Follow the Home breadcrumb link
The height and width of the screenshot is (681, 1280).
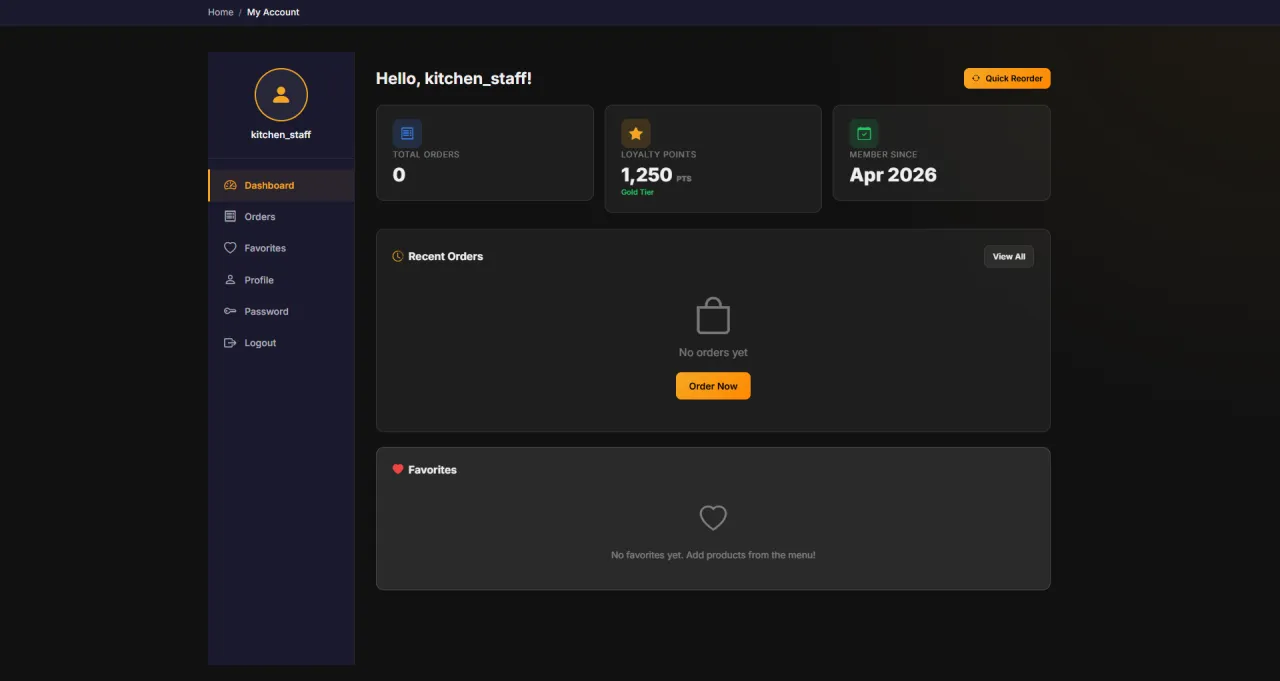coord(221,12)
